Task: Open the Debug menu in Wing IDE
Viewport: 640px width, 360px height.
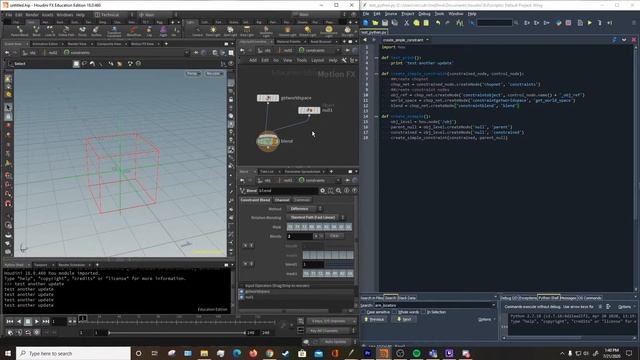Action: 424,14
